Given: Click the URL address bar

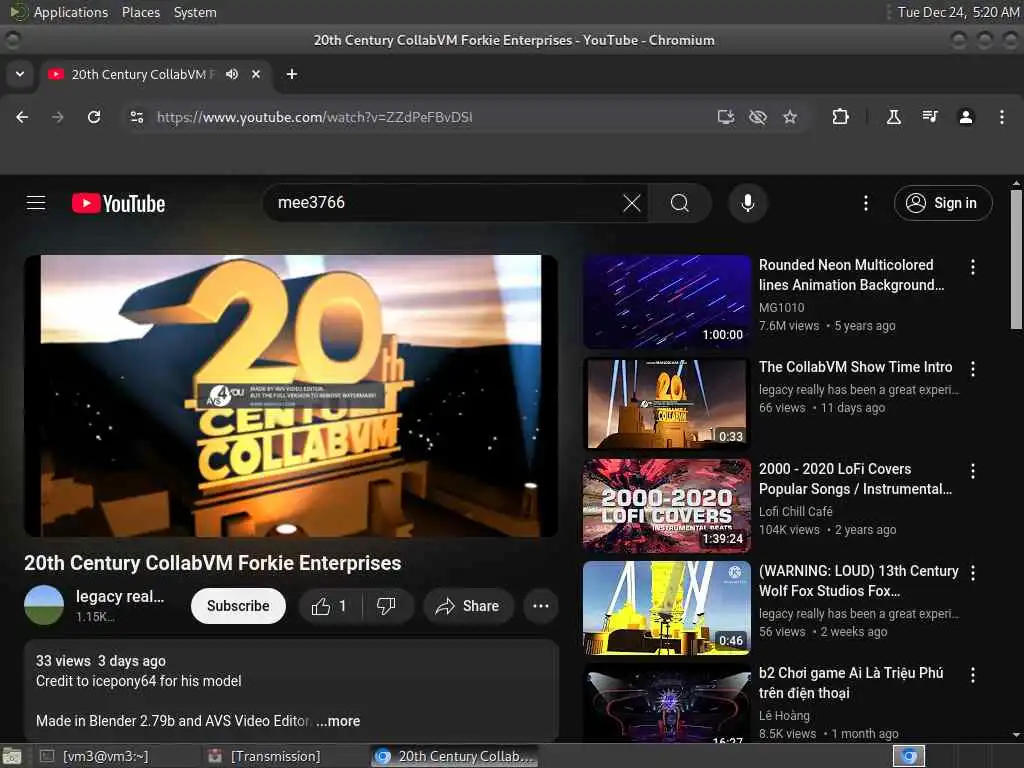Looking at the screenshot, I should [431, 117].
